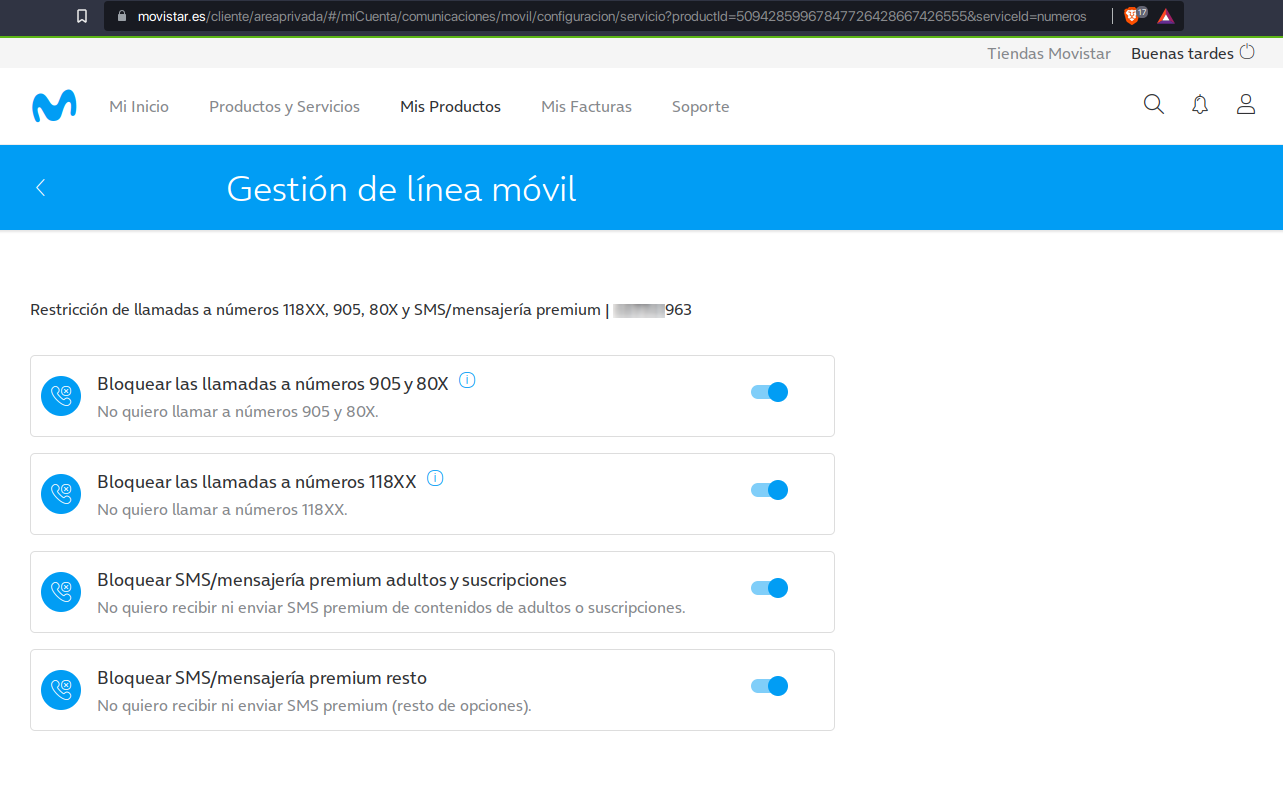Open the search magnifier icon
This screenshot has height=791, width=1283.
point(1154,105)
